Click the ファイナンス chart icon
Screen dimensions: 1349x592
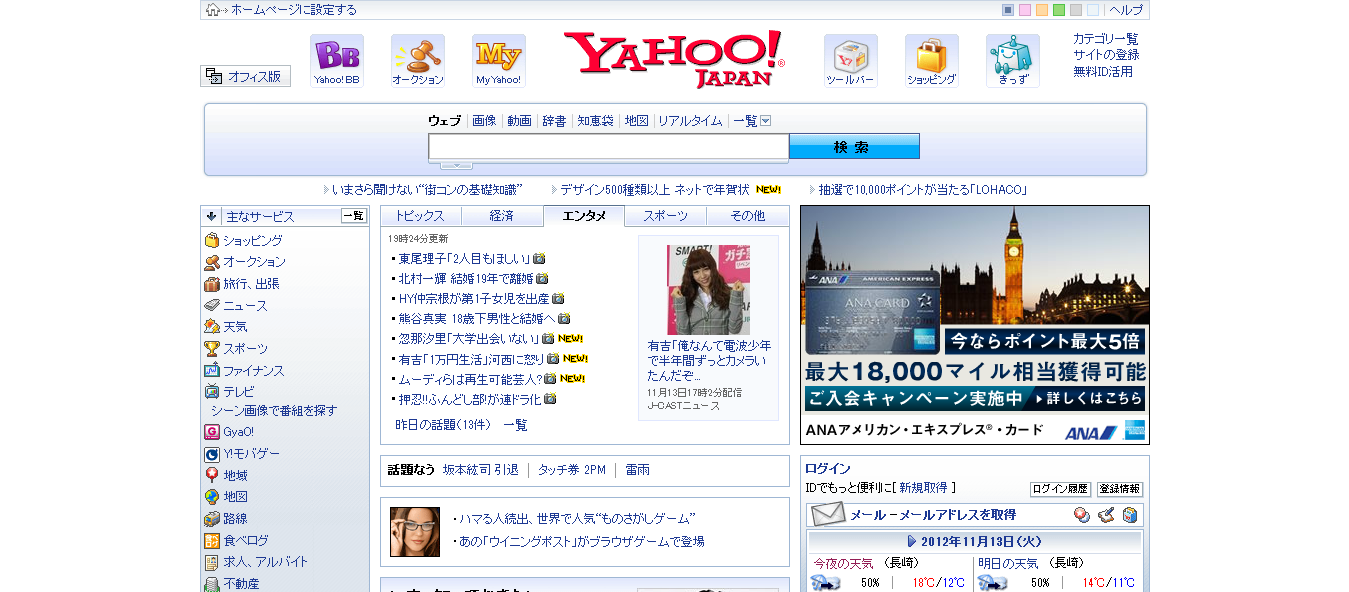coord(212,370)
